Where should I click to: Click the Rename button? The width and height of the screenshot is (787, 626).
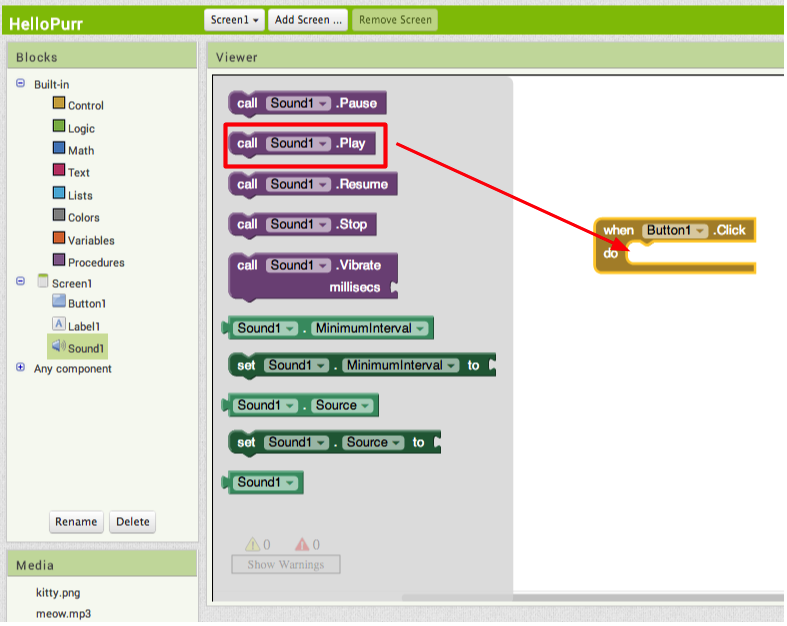(x=76, y=522)
